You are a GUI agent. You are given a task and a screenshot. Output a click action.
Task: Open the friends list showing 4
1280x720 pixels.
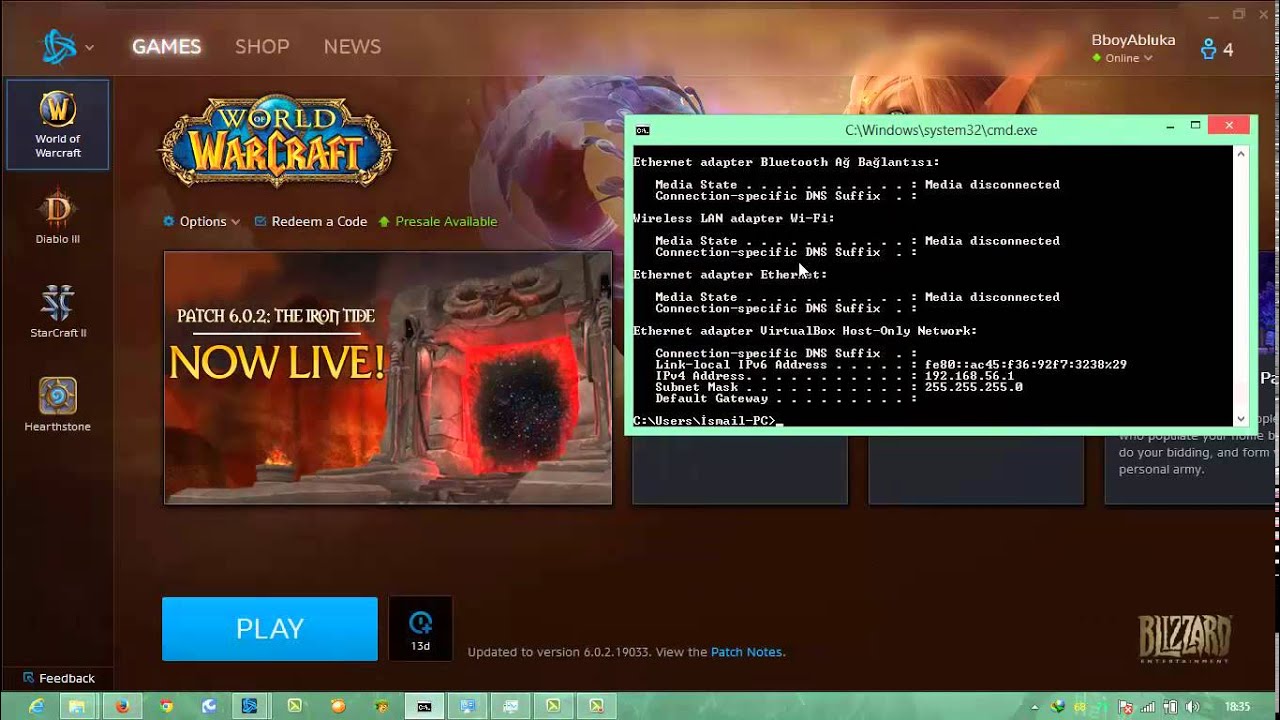[1217, 49]
